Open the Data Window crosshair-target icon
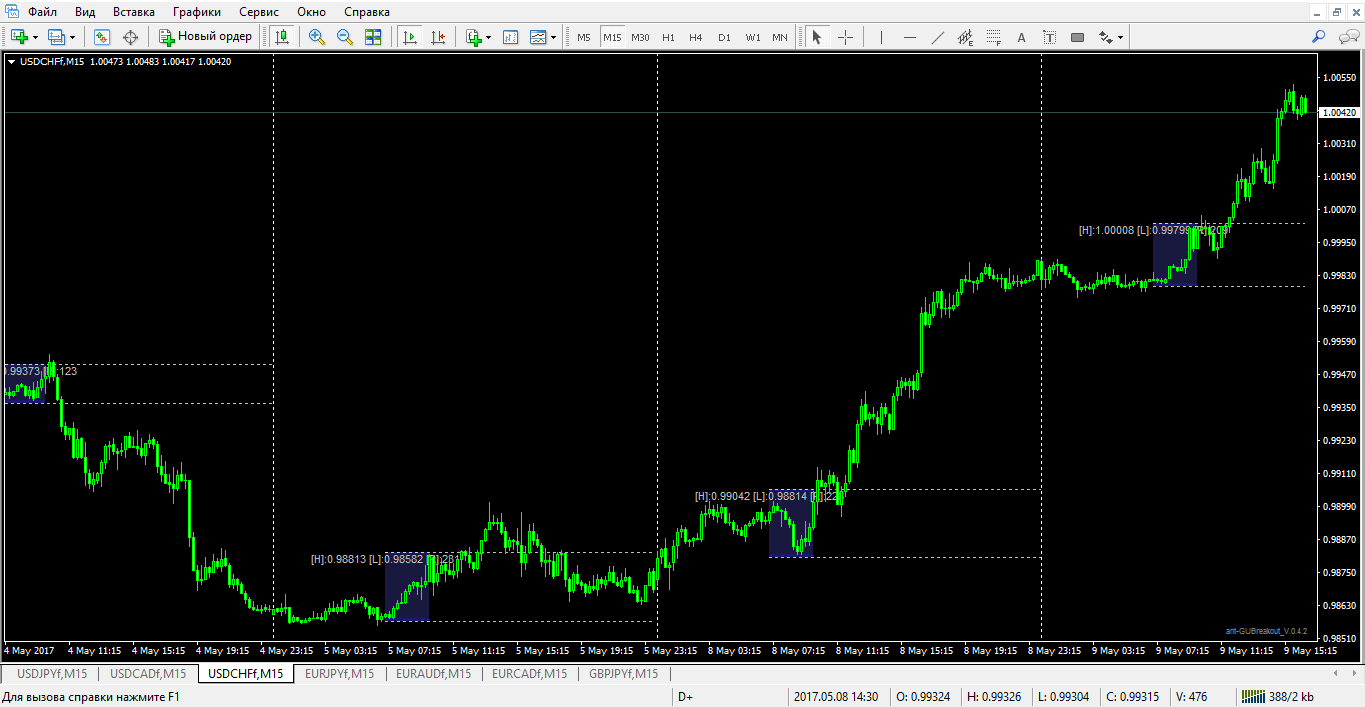This screenshot has width=1365, height=707. [130, 37]
